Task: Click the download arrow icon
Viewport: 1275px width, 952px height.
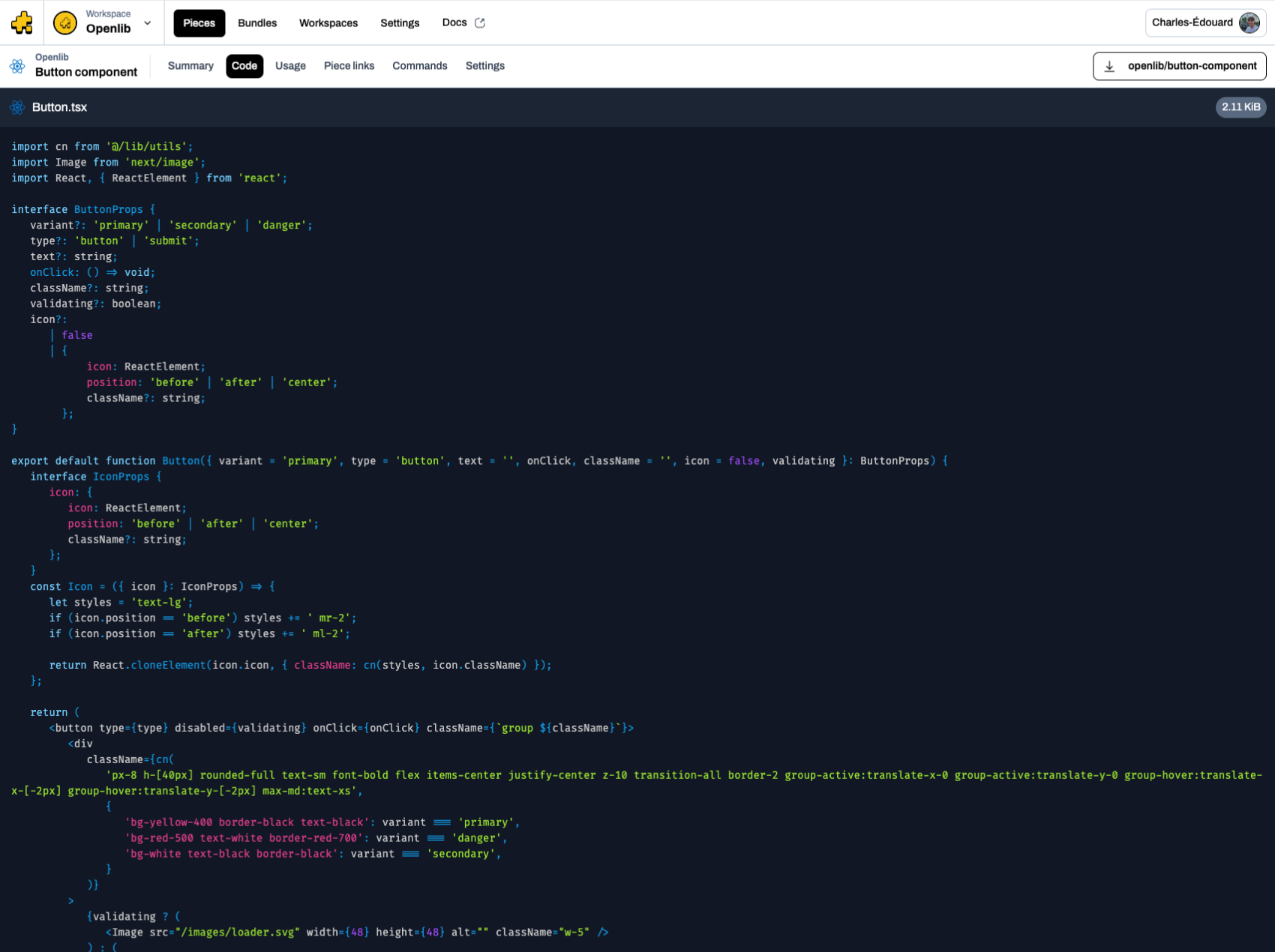Action: tap(1109, 66)
